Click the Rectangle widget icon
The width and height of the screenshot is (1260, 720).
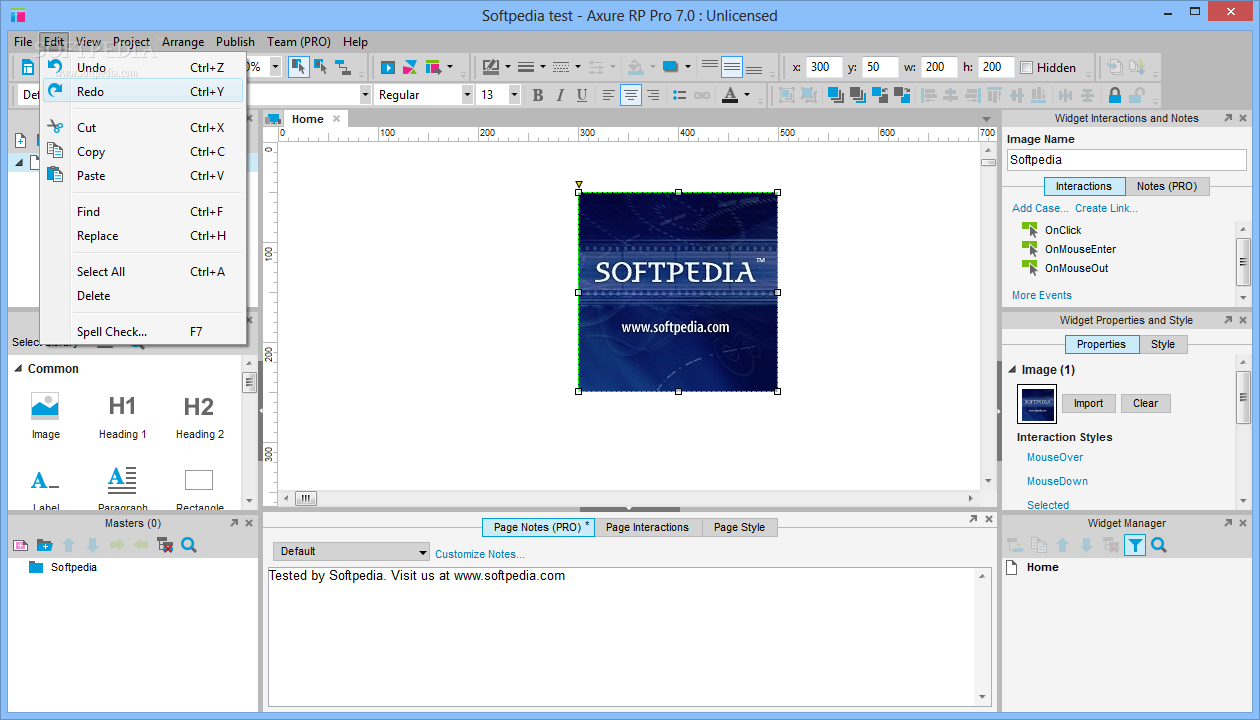[199, 480]
